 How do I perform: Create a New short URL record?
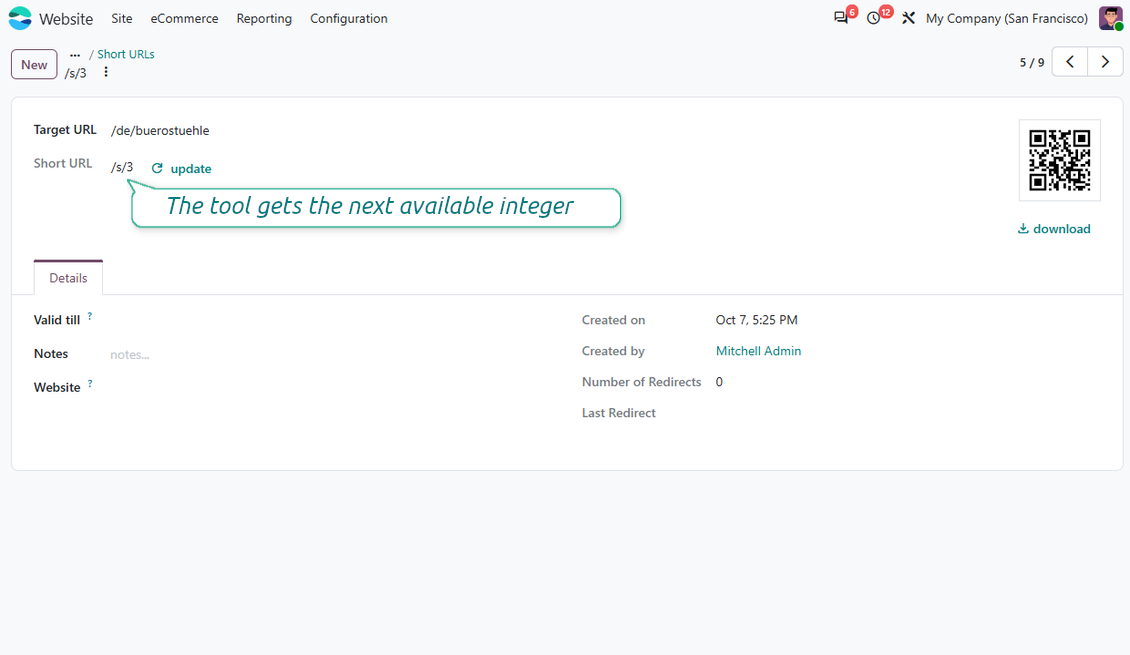[x=34, y=64]
